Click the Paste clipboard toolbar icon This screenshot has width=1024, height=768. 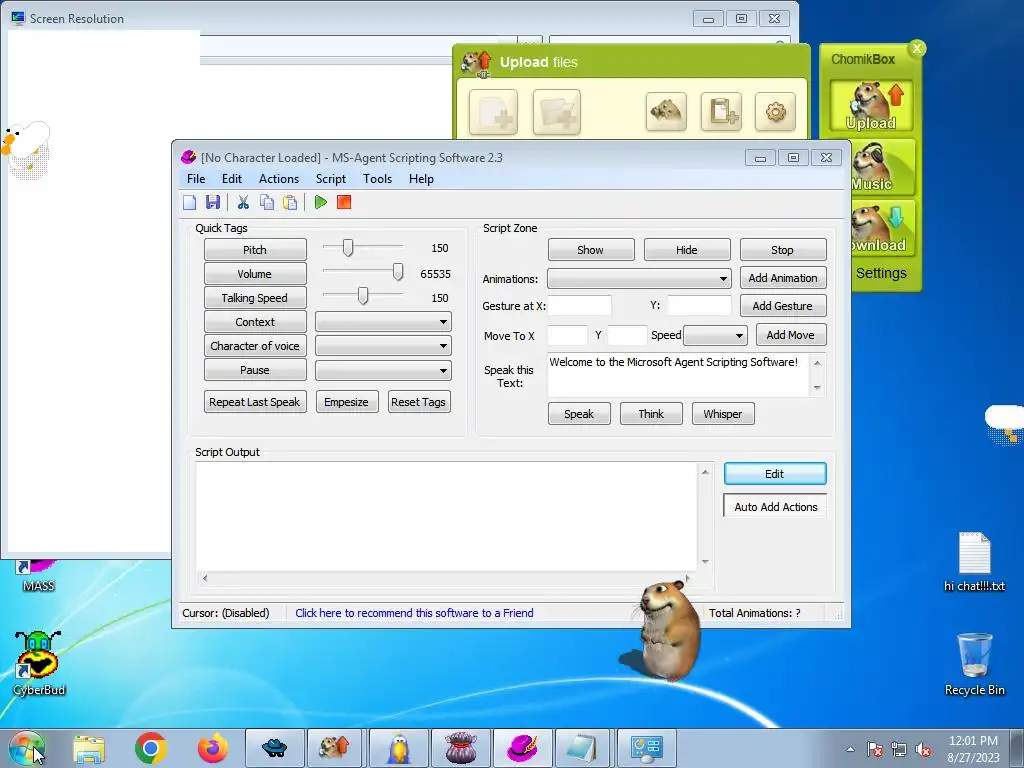coord(290,202)
